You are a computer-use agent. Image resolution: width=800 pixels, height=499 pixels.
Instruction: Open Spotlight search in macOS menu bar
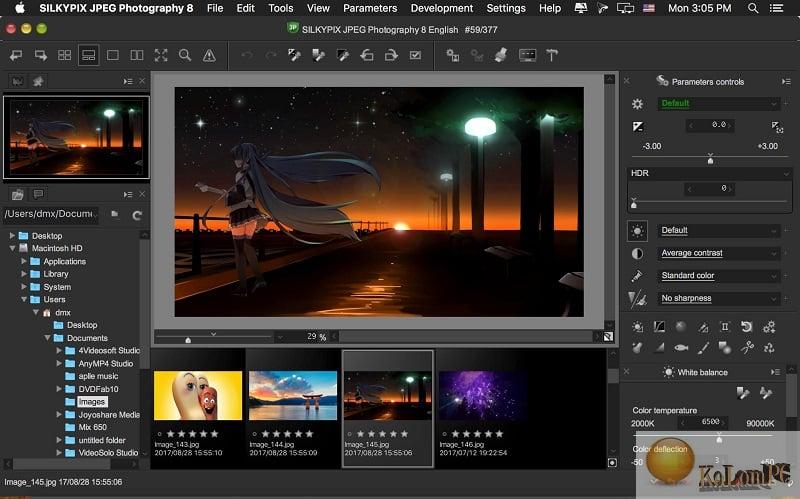[x=753, y=8]
